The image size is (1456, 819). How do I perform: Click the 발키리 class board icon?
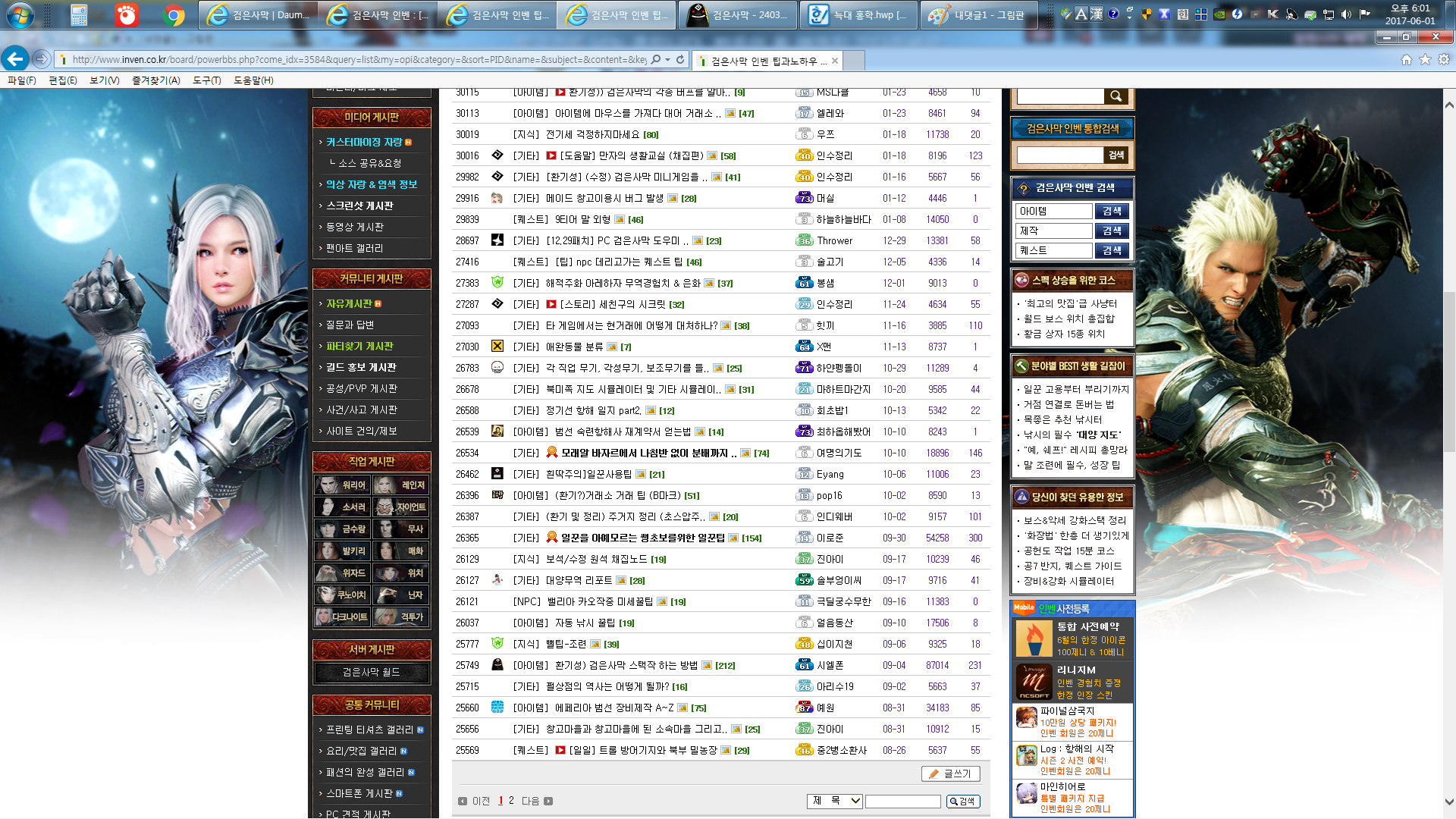pos(342,551)
